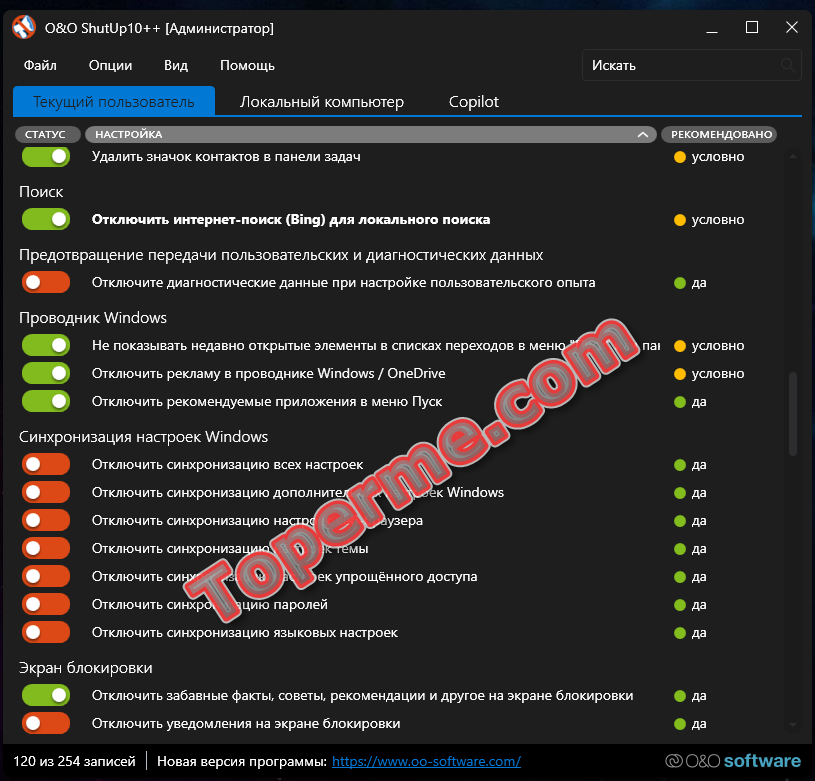Select Синхронизация настроек Windows heading

(143, 436)
